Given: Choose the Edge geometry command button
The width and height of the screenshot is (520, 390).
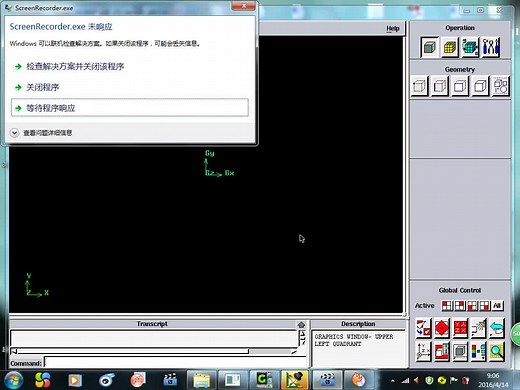Looking at the screenshot, I should coord(439,86).
